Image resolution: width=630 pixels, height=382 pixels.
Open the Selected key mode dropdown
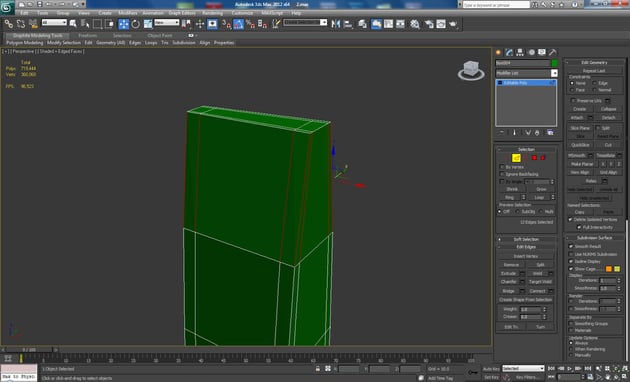(x=523, y=368)
